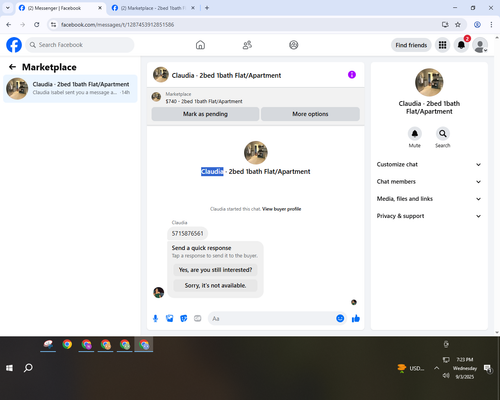This screenshot has height=400, width=500.
Task: Open the notifications bell with badge
Action: (x=461, y=45)
